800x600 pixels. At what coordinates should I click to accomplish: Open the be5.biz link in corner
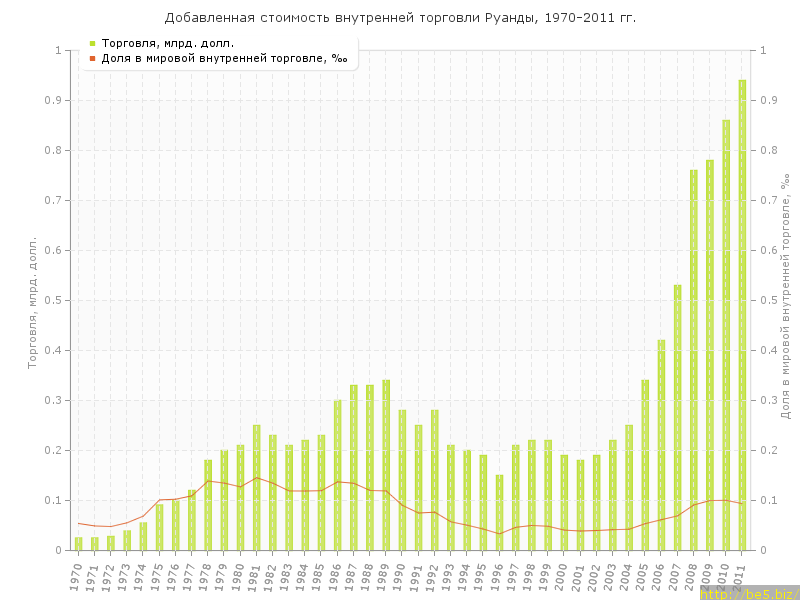[748, 594]
